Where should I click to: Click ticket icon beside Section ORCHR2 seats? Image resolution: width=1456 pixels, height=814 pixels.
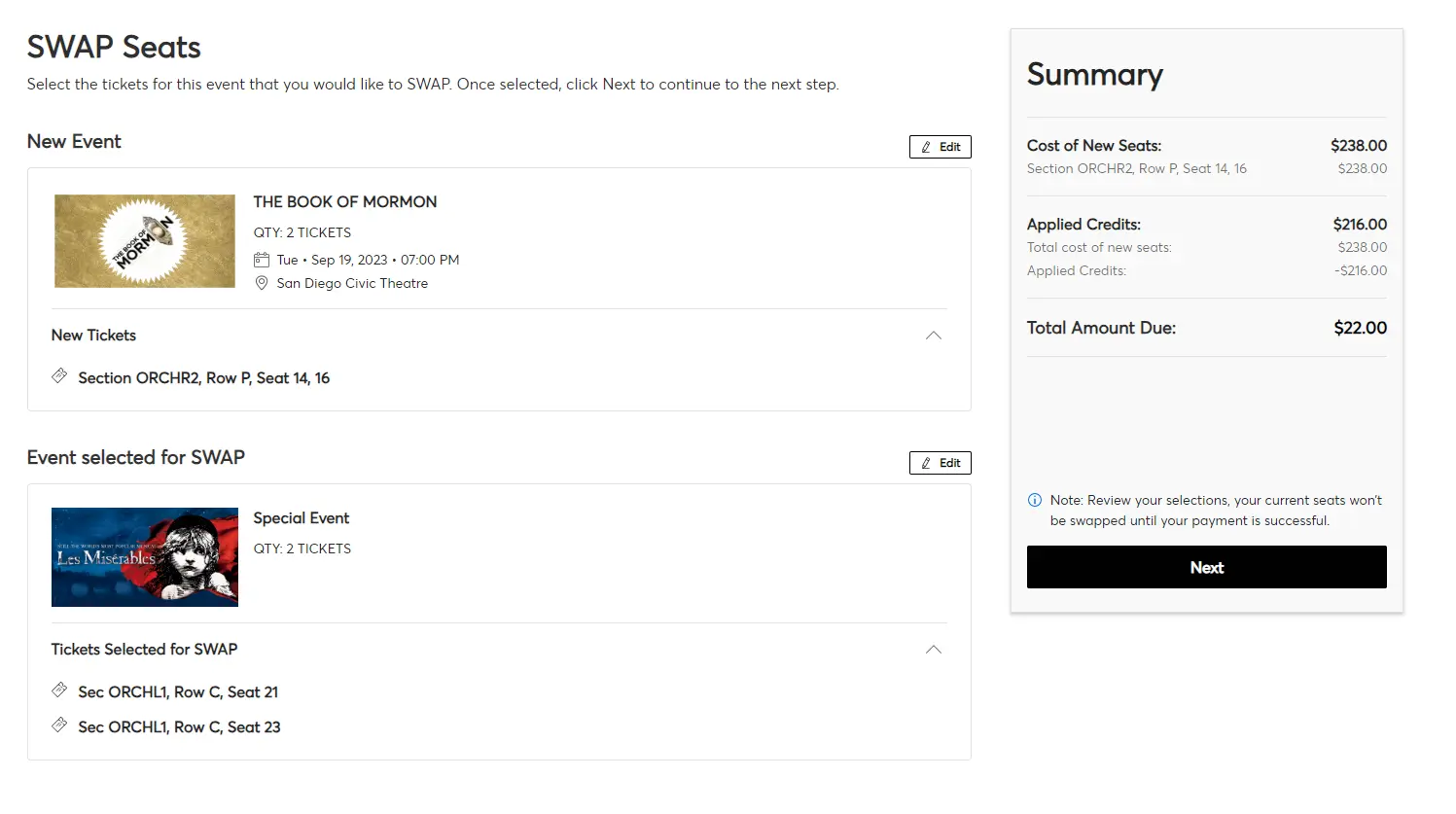[x=59, y=376]
